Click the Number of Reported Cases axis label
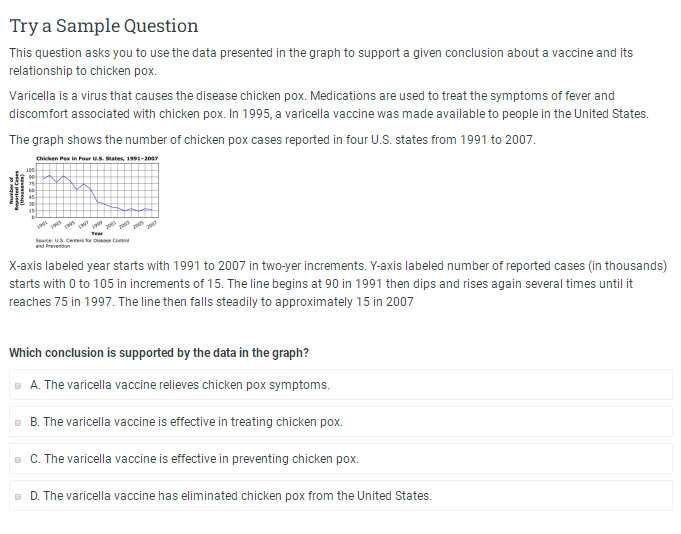Screen dimensions: 681x534 (x=17, y=191)
